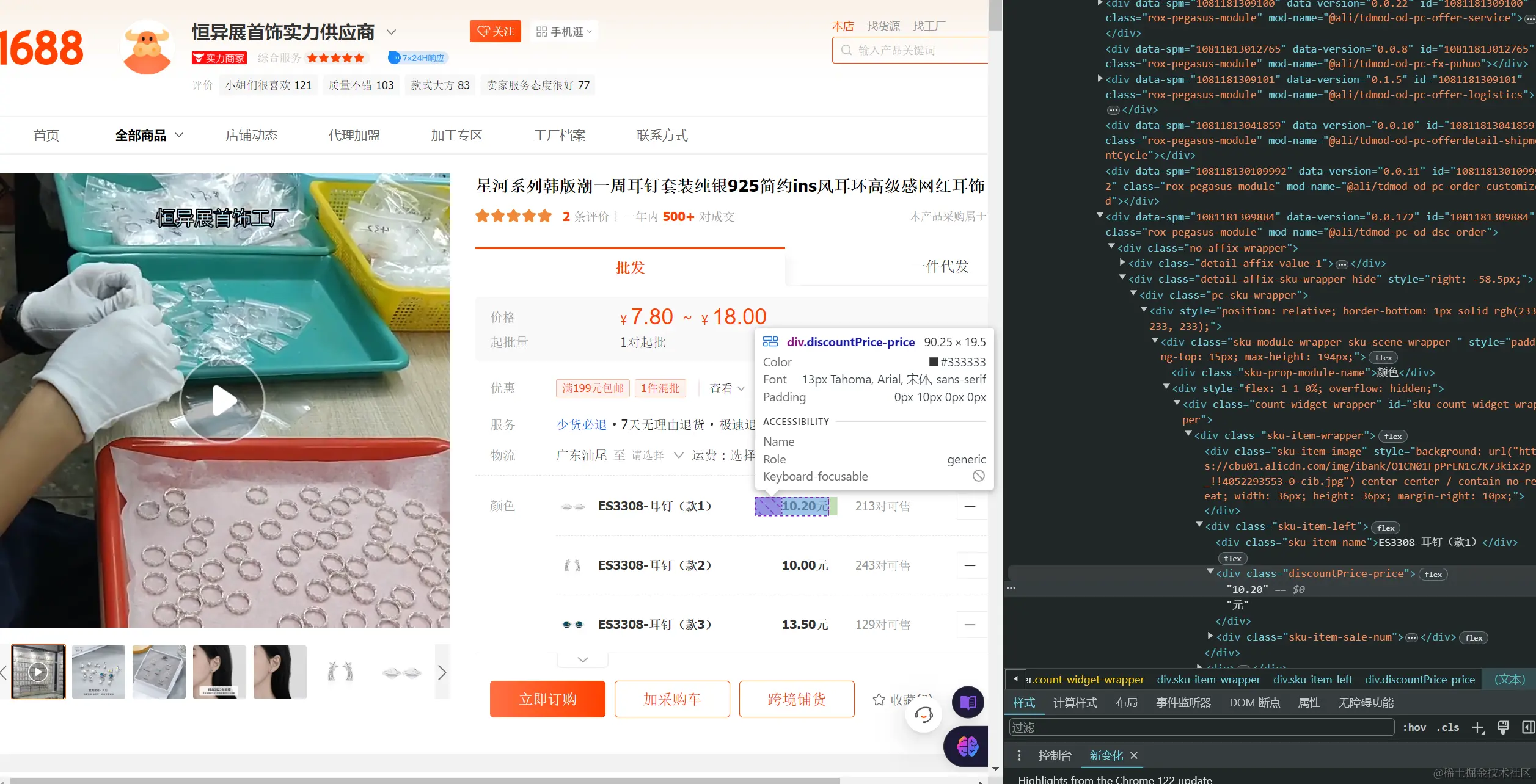This screenshot has width=1536, height=784.
Task: Switch search scope to 找货源
Action: (883, 26)
